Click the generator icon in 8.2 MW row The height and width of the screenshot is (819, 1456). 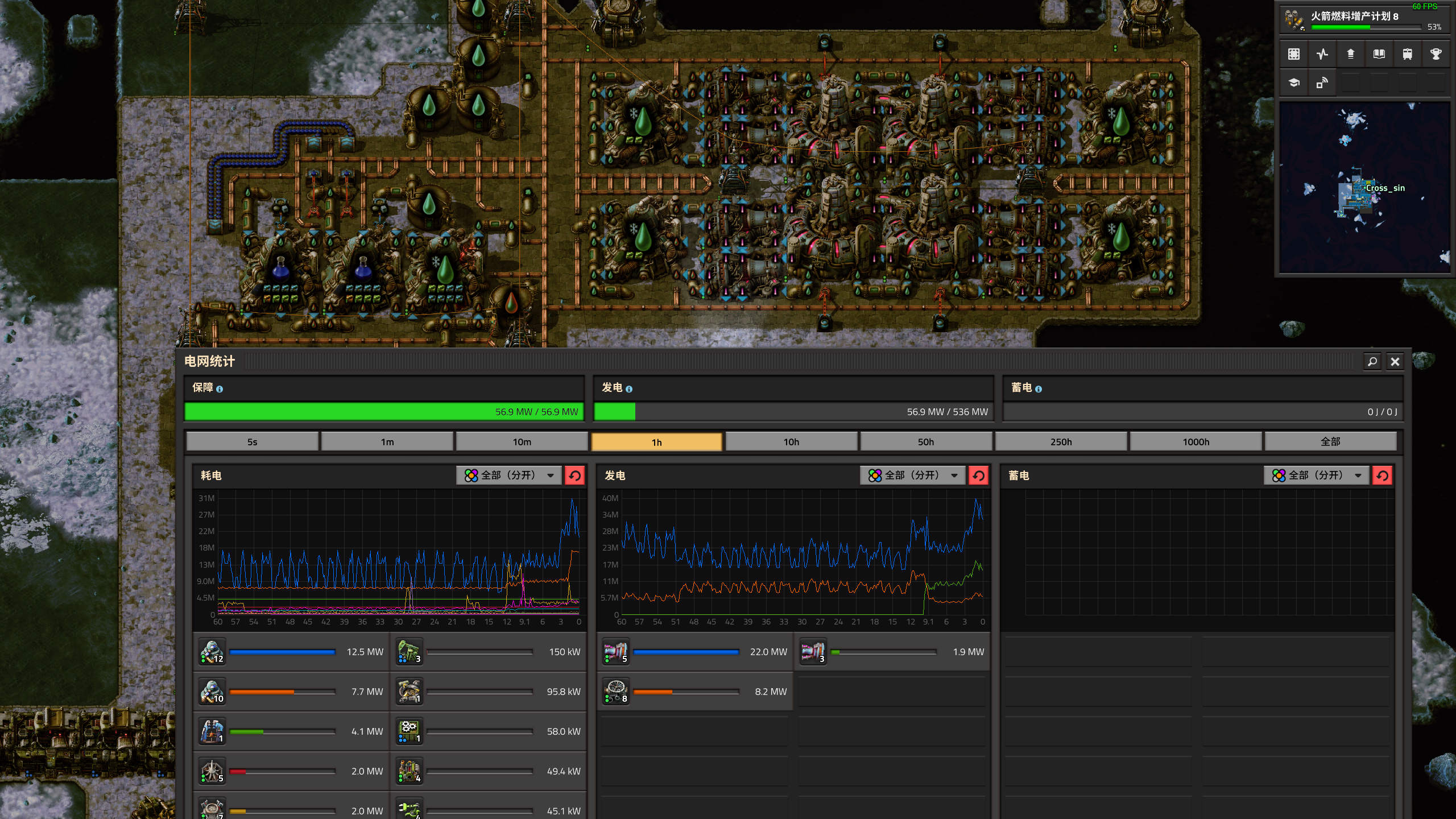616,692
